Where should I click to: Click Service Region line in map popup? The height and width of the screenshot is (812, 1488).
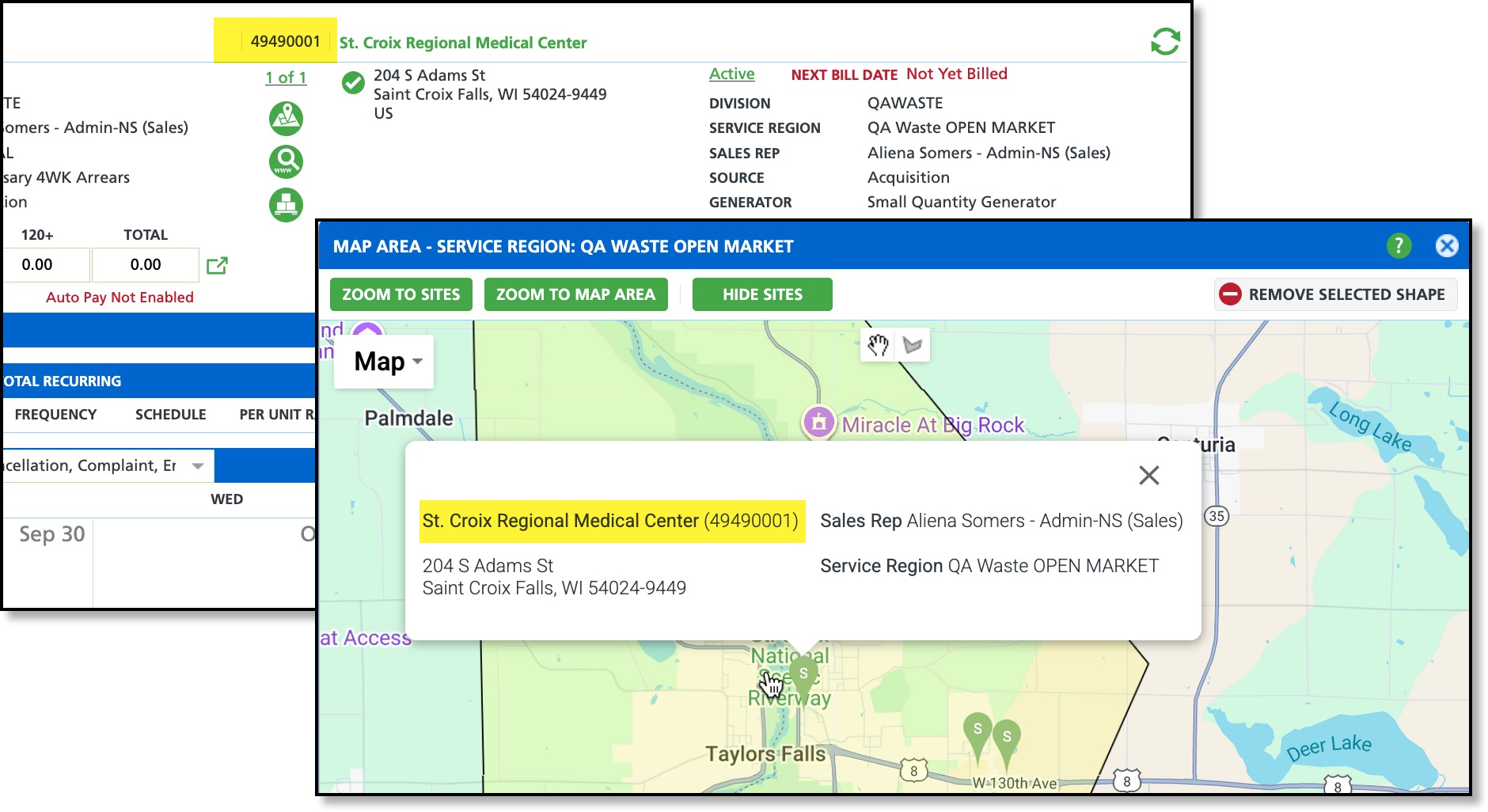point(989,566)
